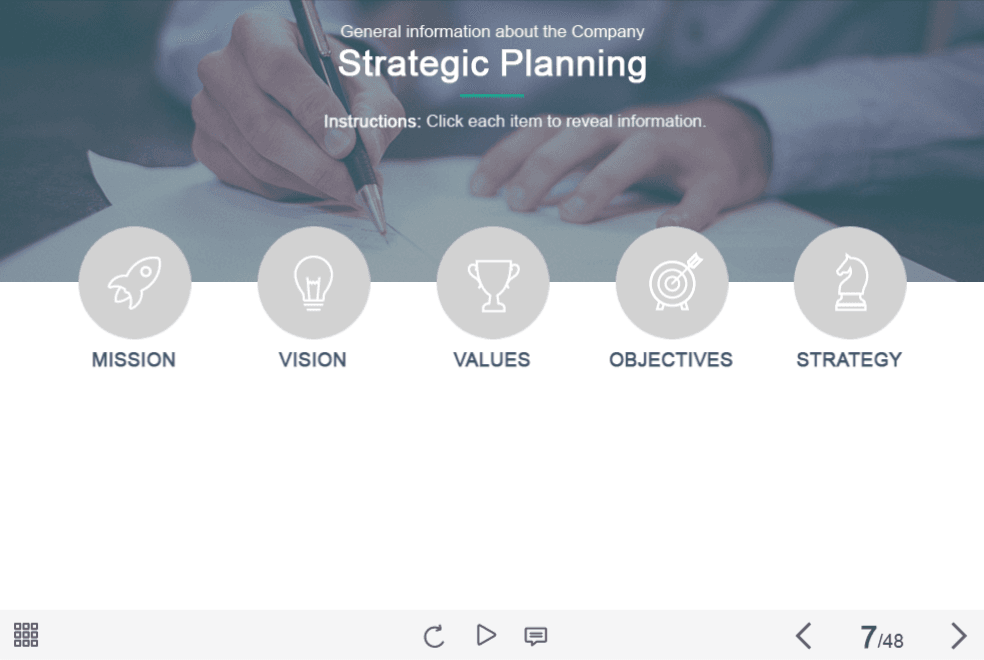Click the MISSION text label
The height and width of the screenshot is (660, 984).
(134, 360)
